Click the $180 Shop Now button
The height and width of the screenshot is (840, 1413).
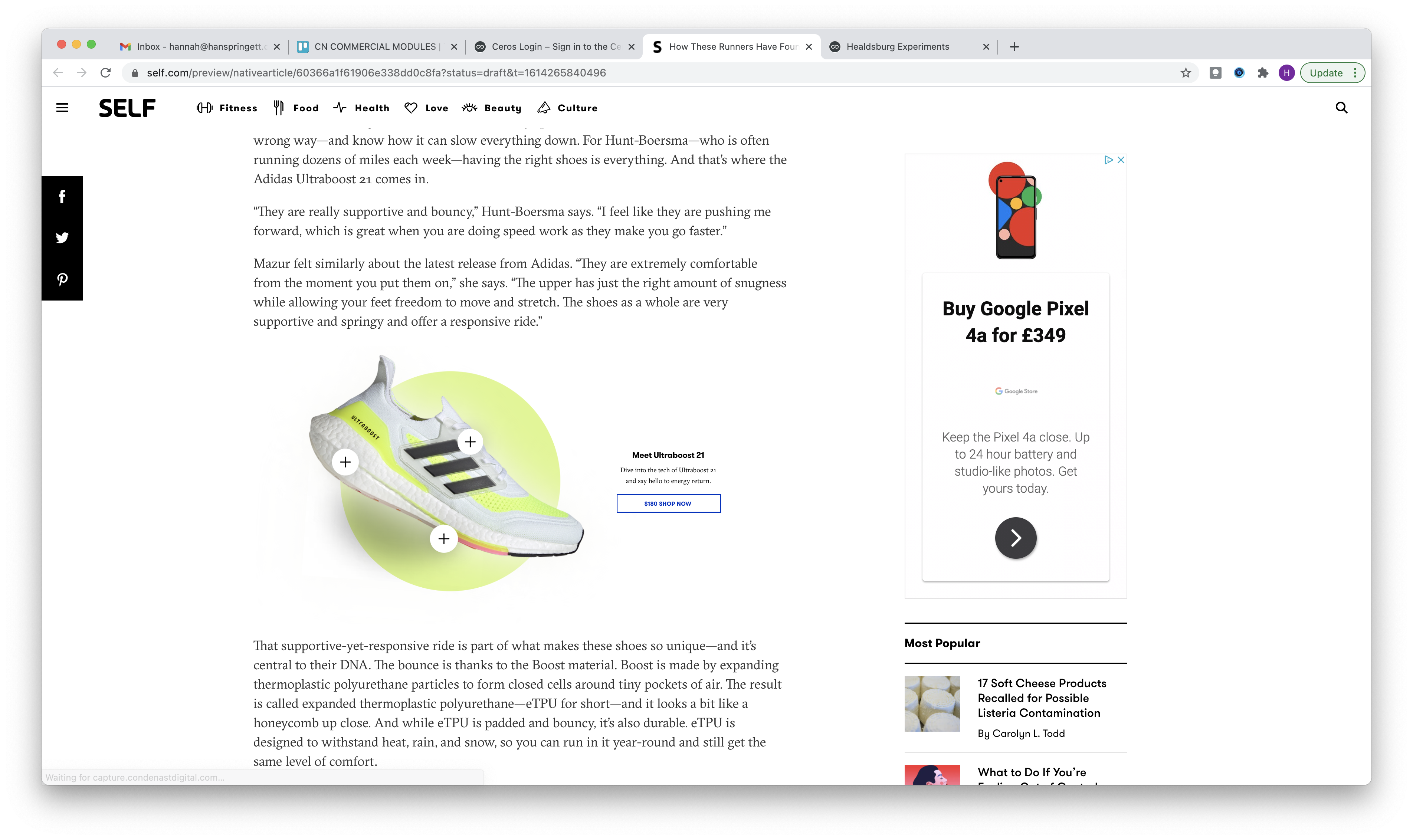click(x=668, y=503)
